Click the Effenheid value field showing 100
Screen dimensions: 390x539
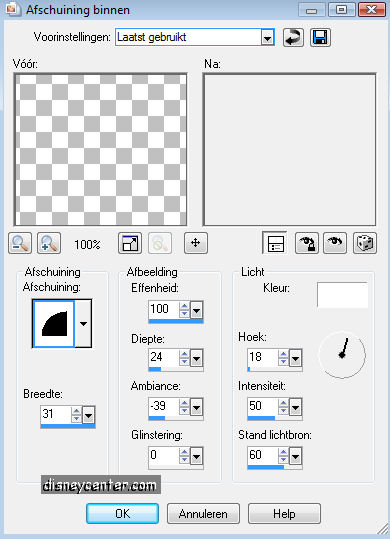pos(164,310)
